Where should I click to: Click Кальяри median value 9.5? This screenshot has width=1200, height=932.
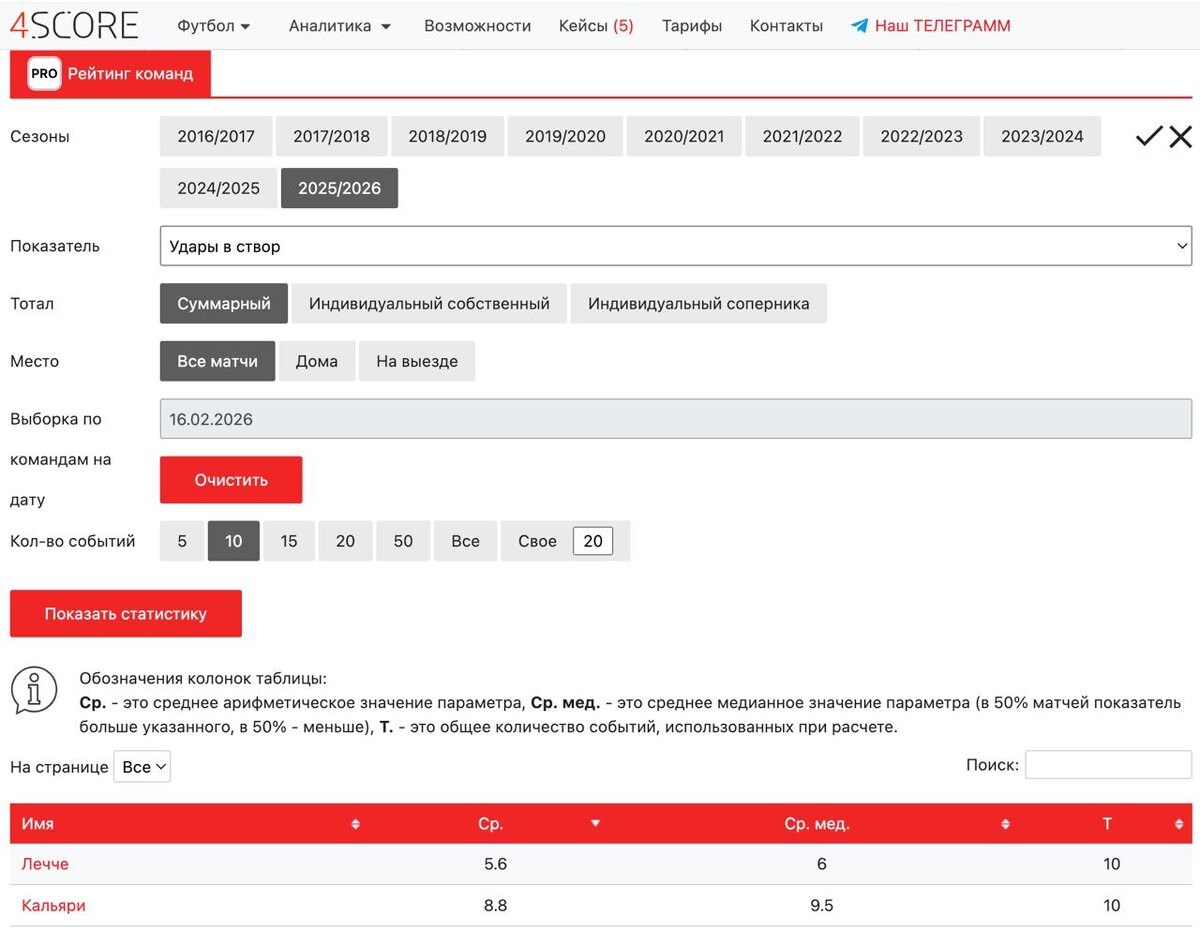[x=822, y=906]
